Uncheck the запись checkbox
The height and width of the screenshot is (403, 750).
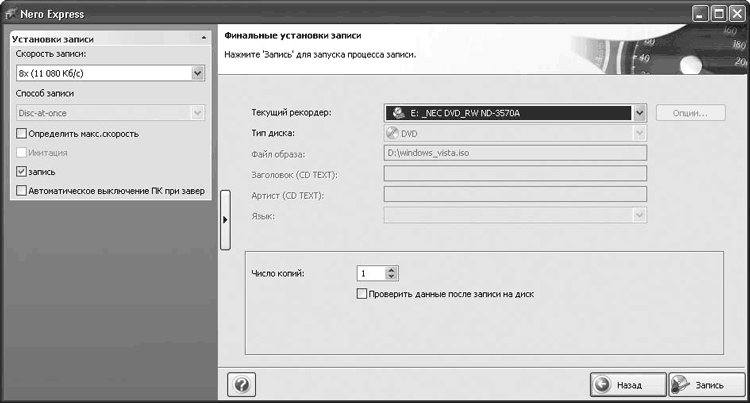[22, 171]
